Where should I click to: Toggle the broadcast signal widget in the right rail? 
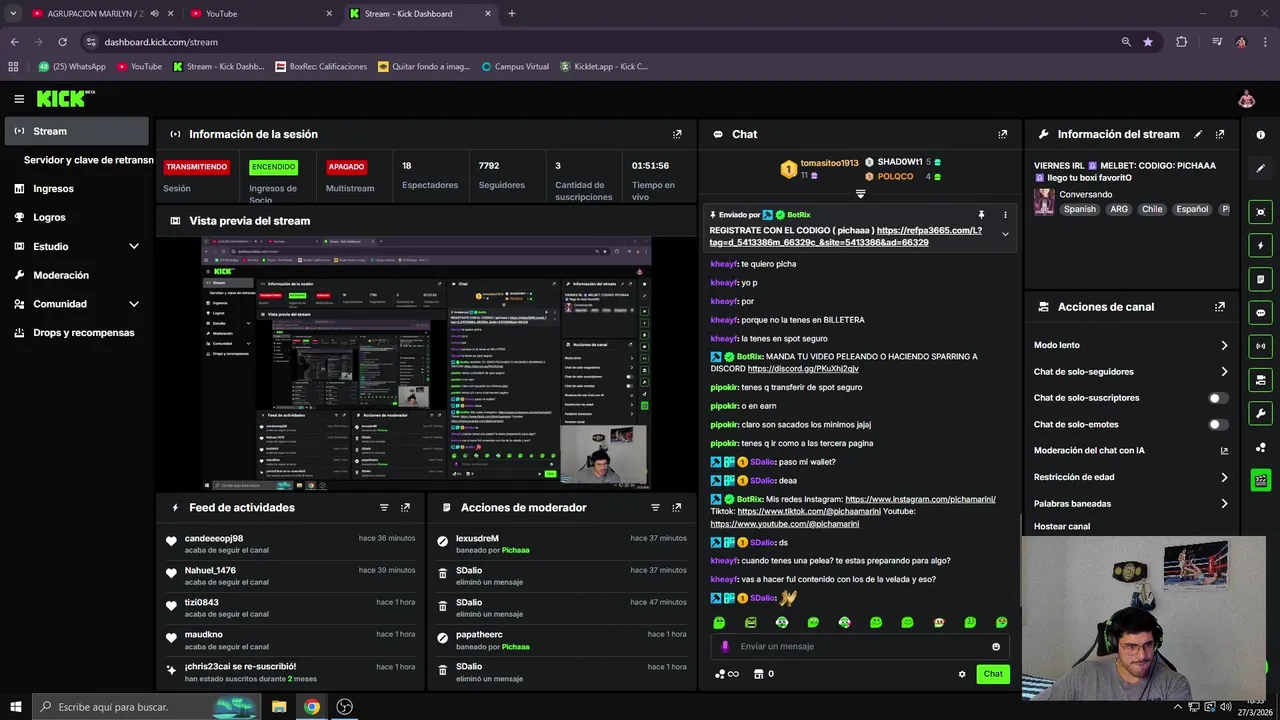[1260, 346]
